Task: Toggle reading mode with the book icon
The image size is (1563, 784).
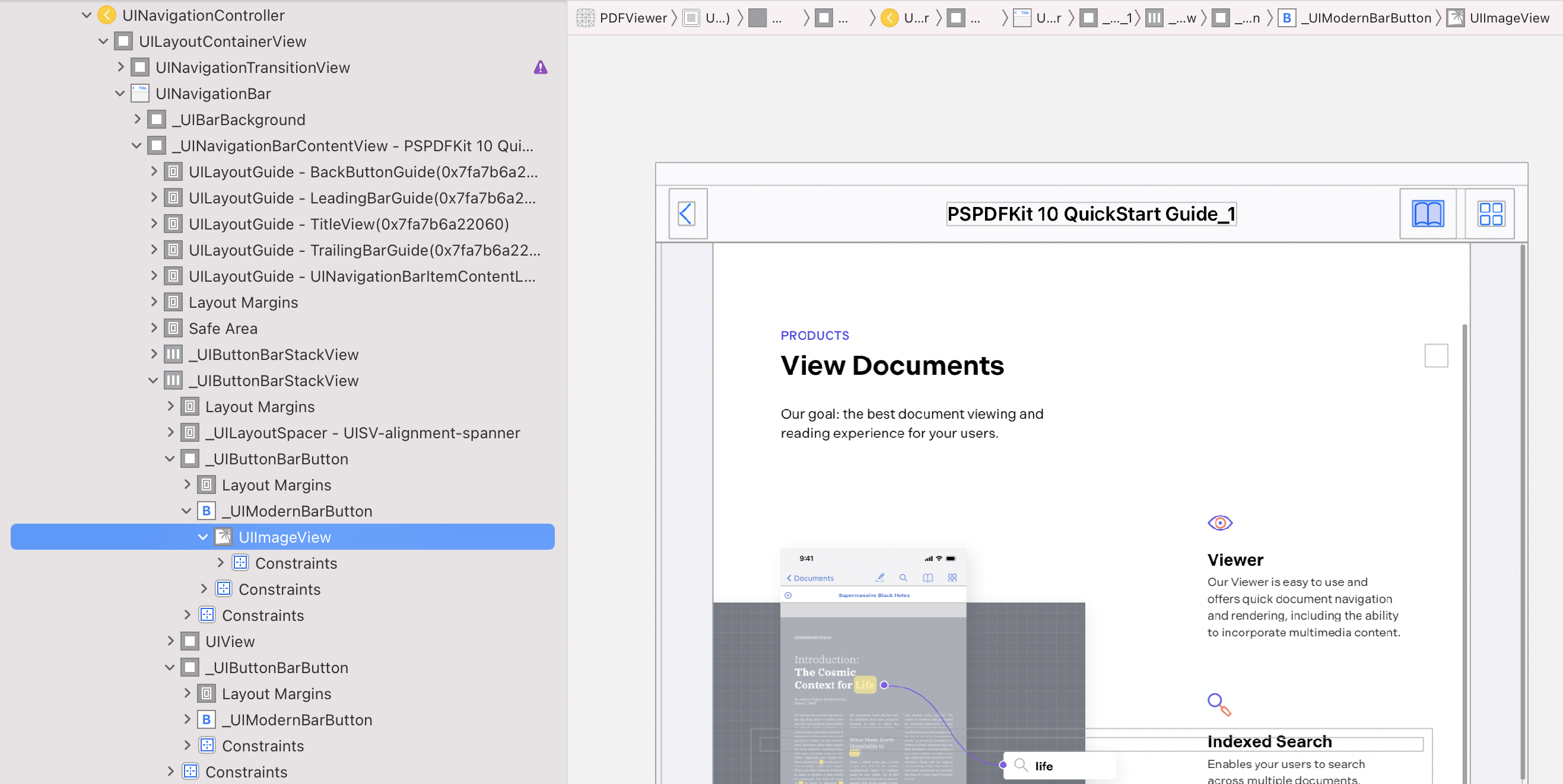Action: (1428, 213)
